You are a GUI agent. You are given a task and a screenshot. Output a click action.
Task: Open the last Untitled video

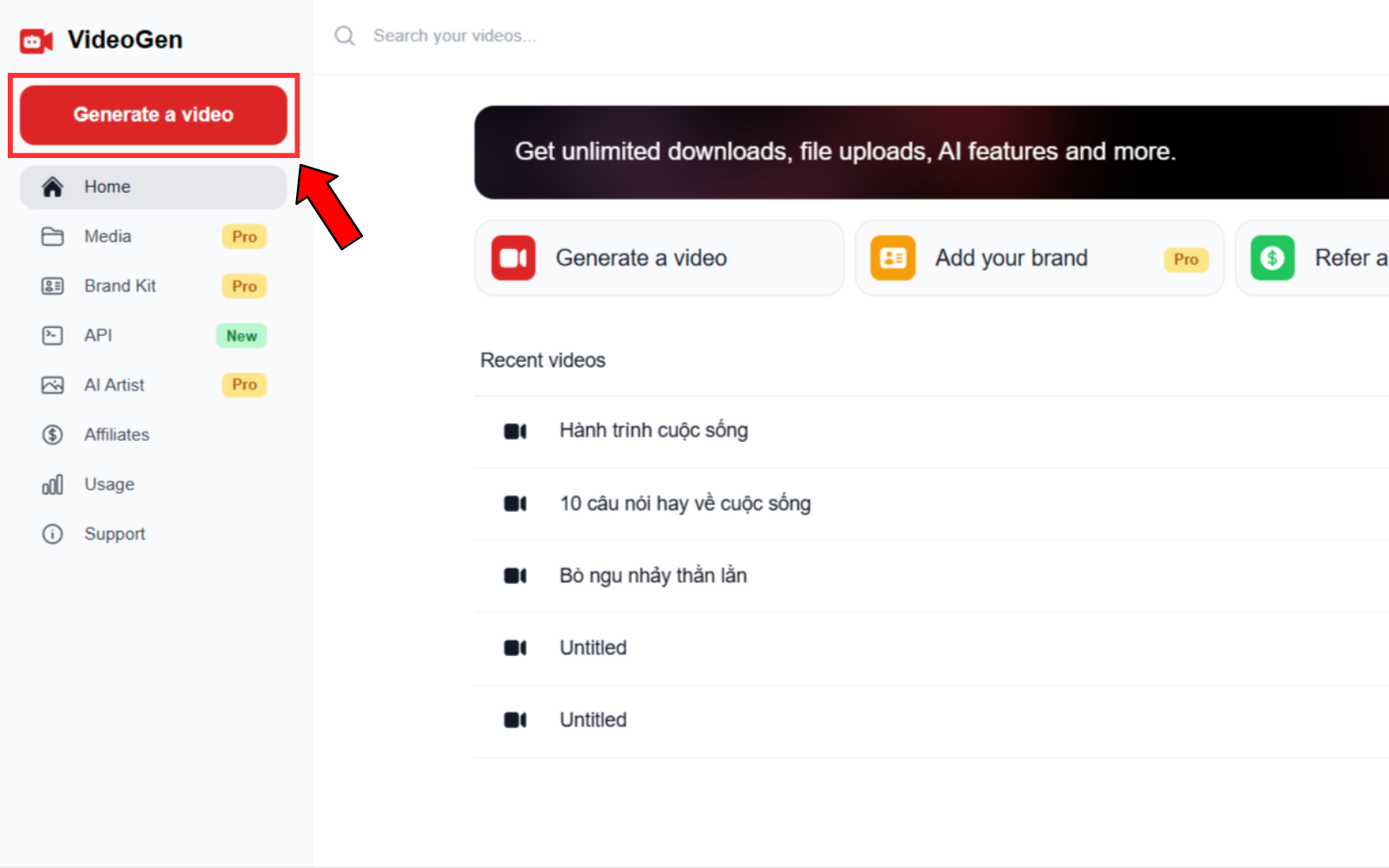(931, 720)
